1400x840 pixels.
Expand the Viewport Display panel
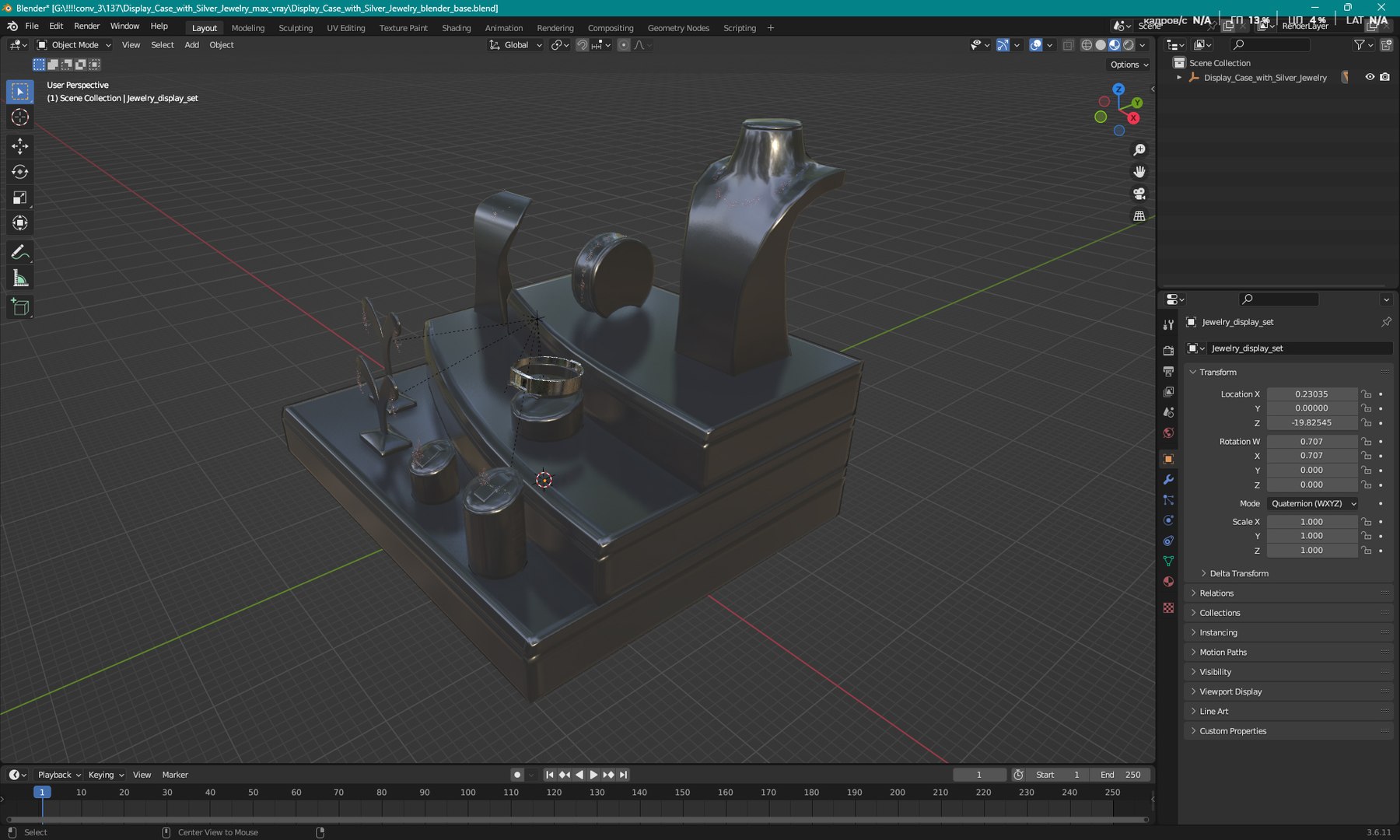1230,691
